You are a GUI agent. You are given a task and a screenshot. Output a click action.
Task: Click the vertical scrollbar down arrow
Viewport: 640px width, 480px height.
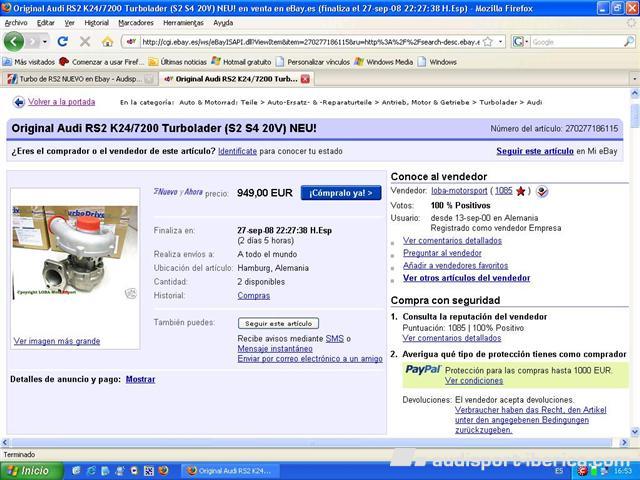coord(635,431)
